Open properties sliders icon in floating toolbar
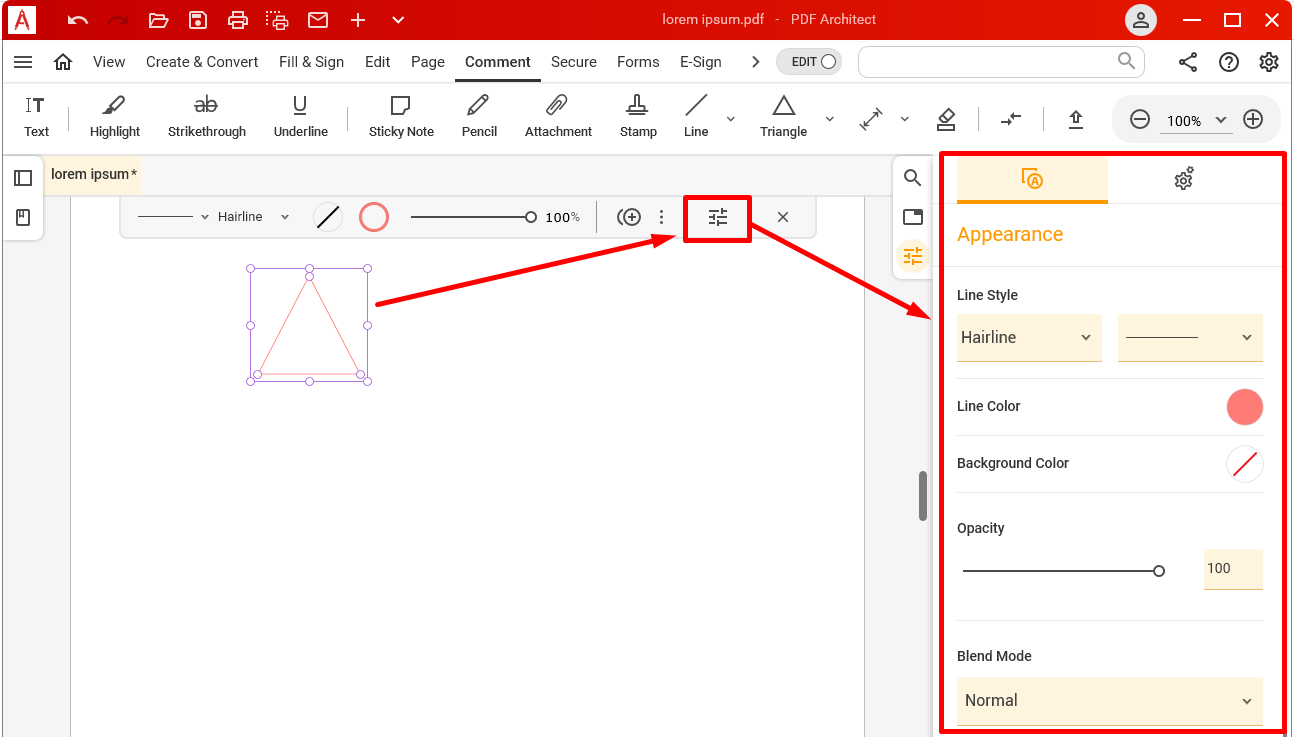Screen dimensions: 1294x737 coord(718,217)
